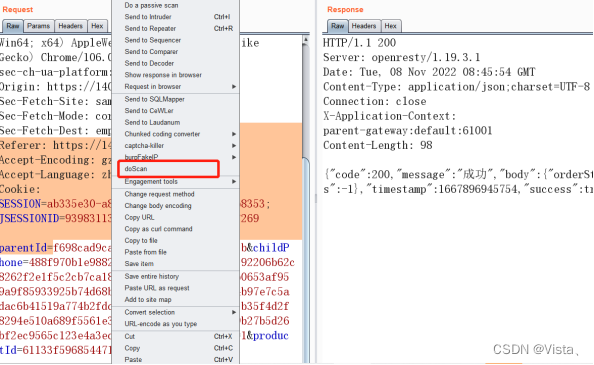
Task: Click 'Referer:' header in request
Action: (55, 145)
